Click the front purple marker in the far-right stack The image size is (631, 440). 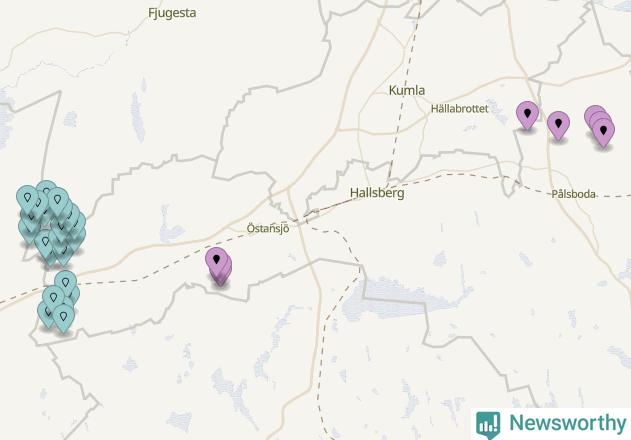pos(603,132)
